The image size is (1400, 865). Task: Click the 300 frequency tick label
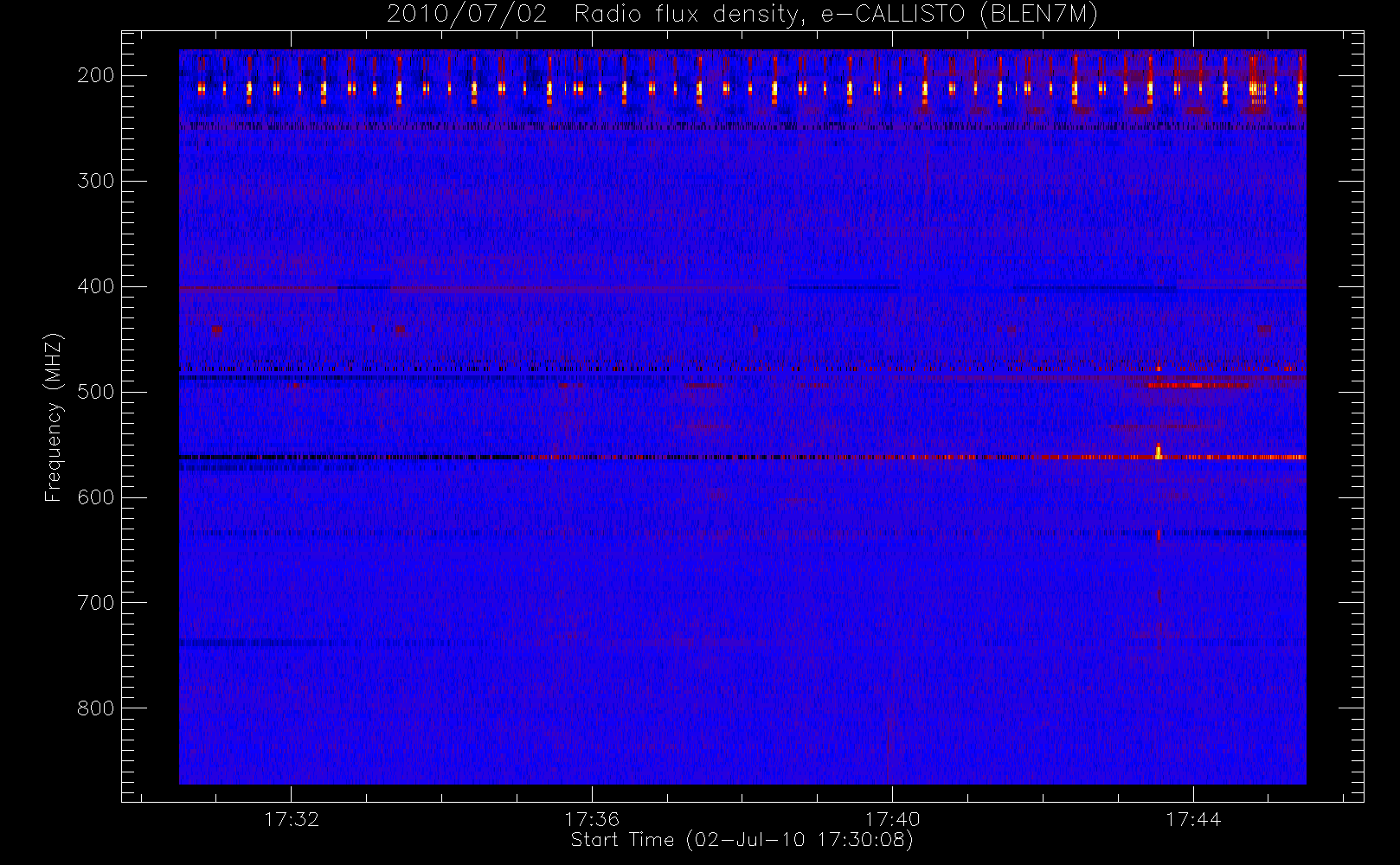[96, 181]
